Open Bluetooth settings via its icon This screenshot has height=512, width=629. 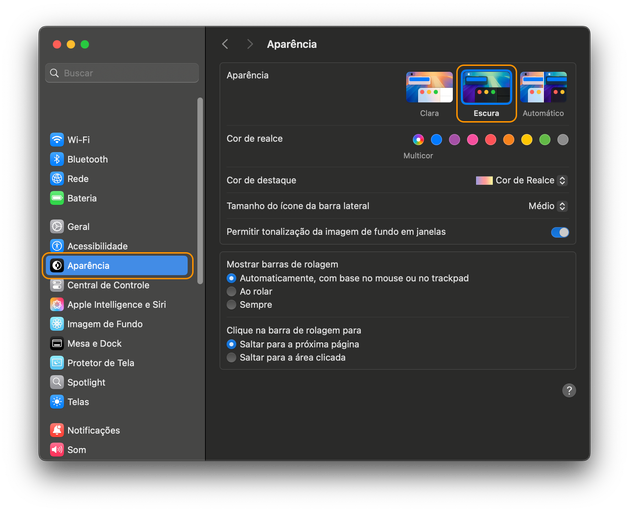coord(57,159)
